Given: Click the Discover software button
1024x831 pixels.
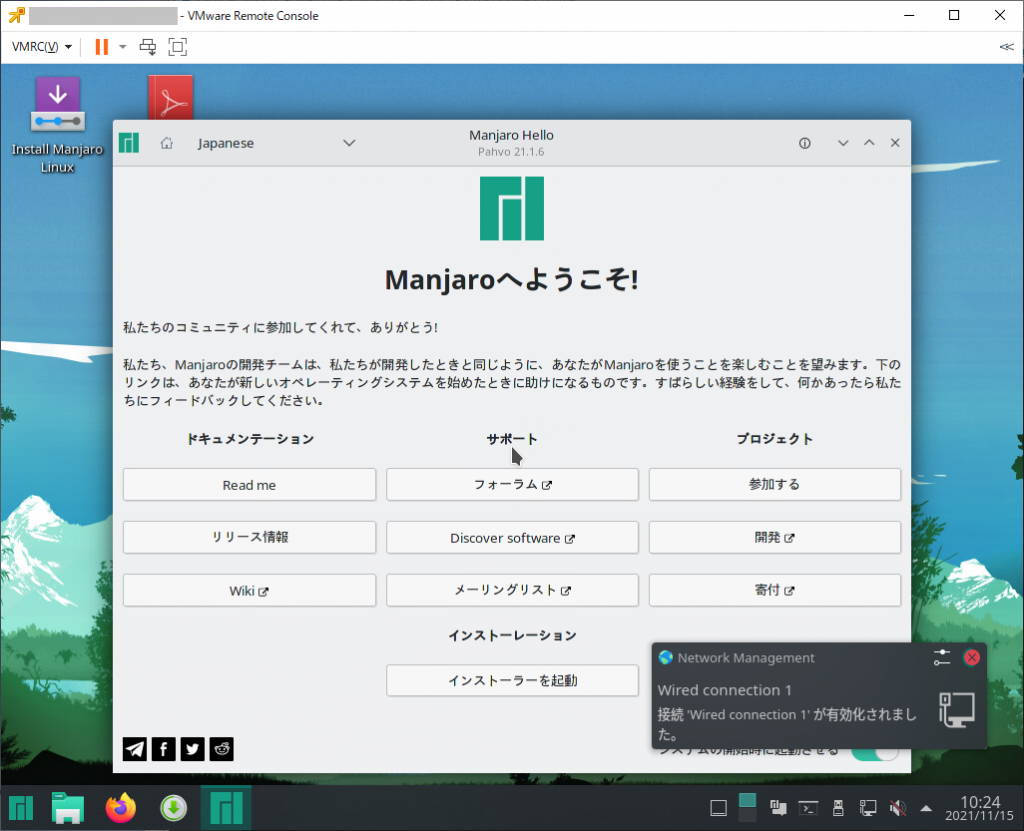Looking at the screenshot, I should 513,538.
